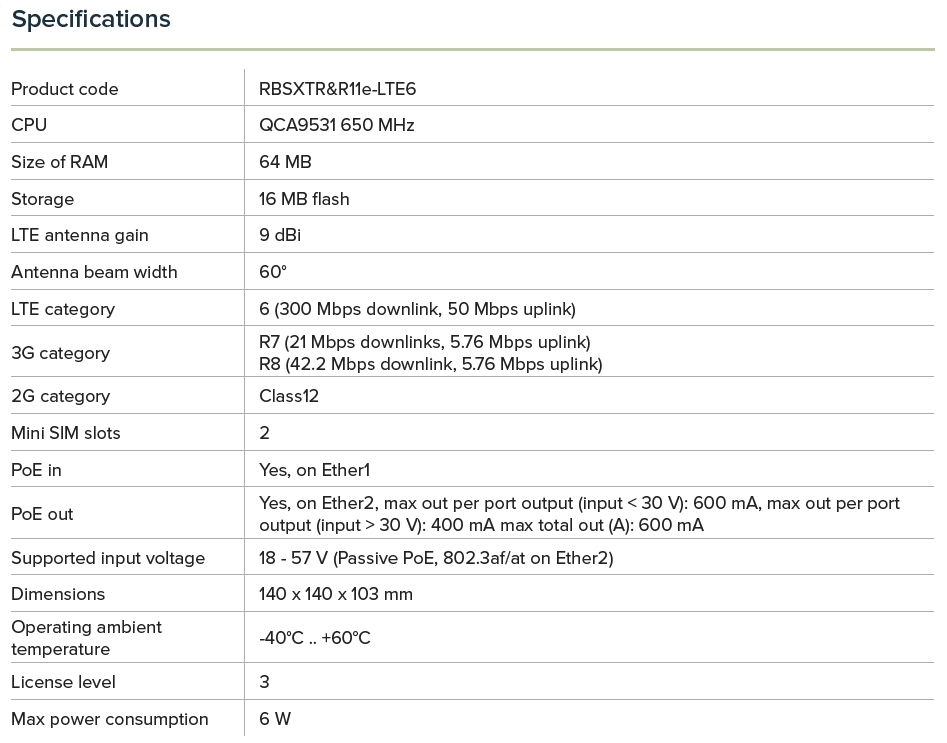Click the 9 dBi value

click(280, 235)
